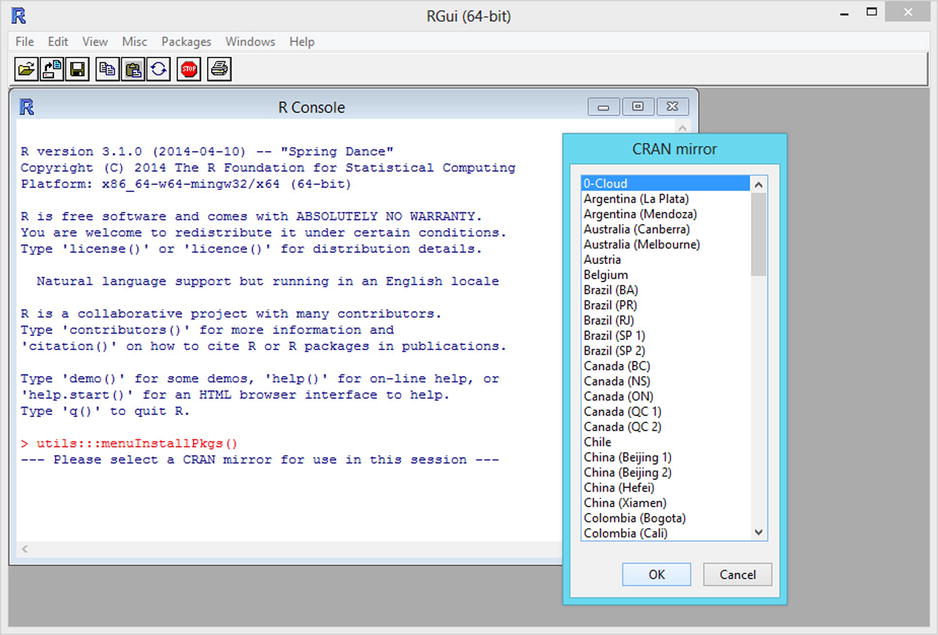The width and height of the screenshot is (938, 635).
Task: Close the RGui main window
Action: pos(908,12)
